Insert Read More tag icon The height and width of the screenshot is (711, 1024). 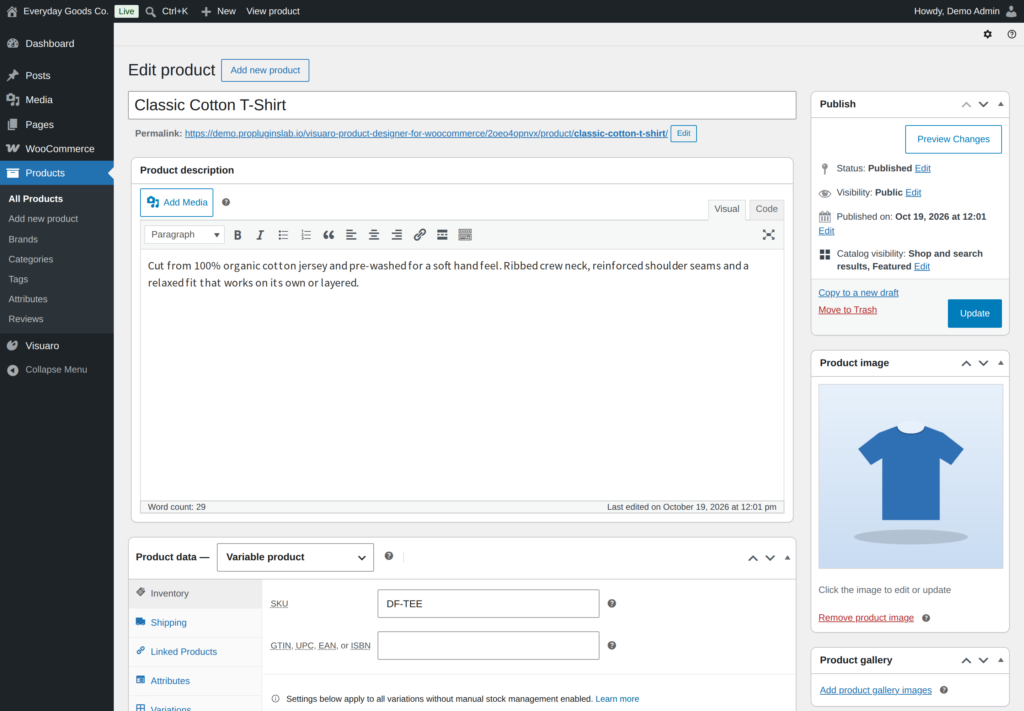tap(442, 235)
